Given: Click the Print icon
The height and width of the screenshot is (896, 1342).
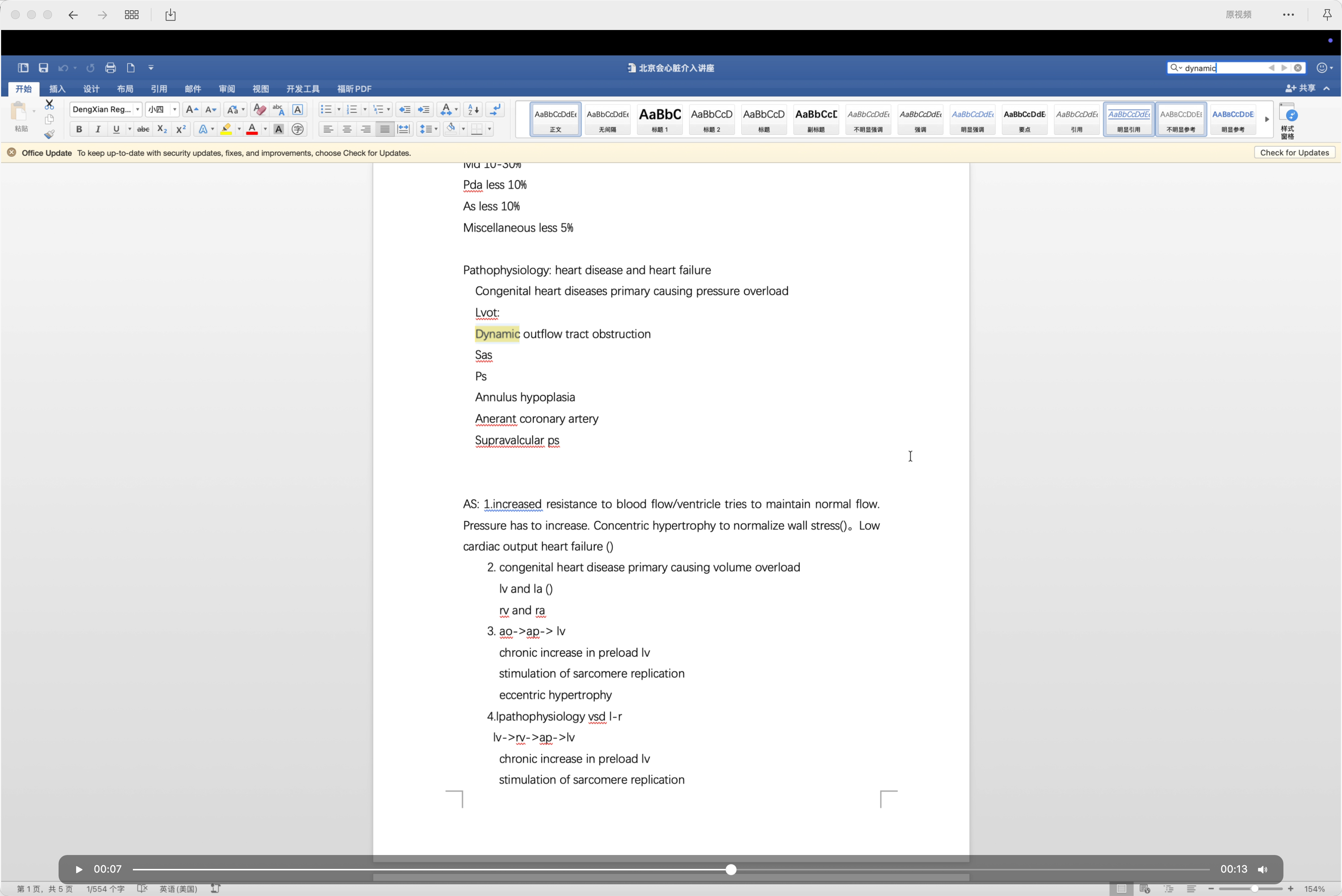Looking at the screenshot, I should point(110,68).
